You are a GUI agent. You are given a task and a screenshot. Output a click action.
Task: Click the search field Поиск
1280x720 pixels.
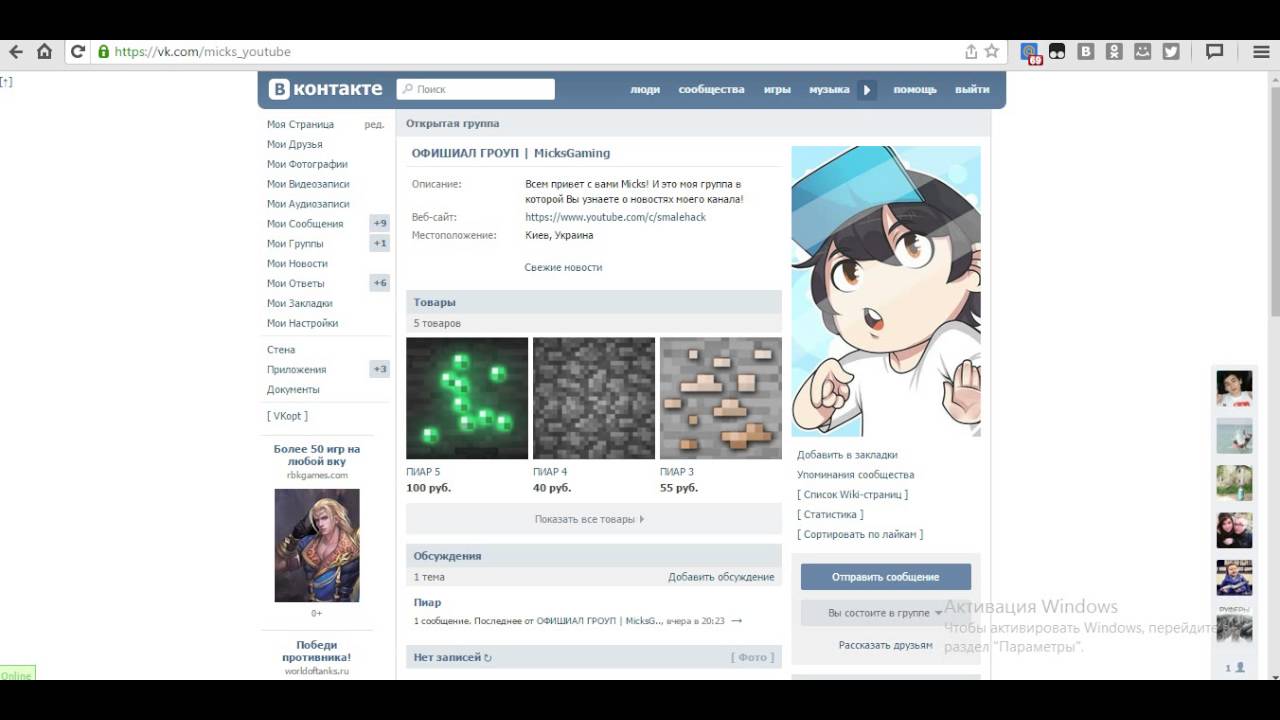click(x=476, y=89)
